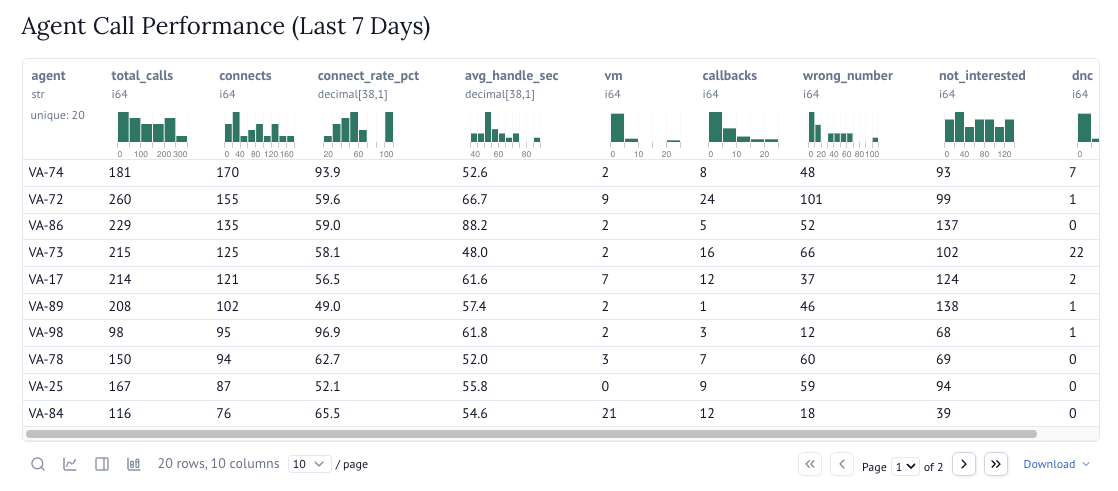The height and width of the screenshot is (491, 1118).
Task: Open the table search tool
Action: 37,464
